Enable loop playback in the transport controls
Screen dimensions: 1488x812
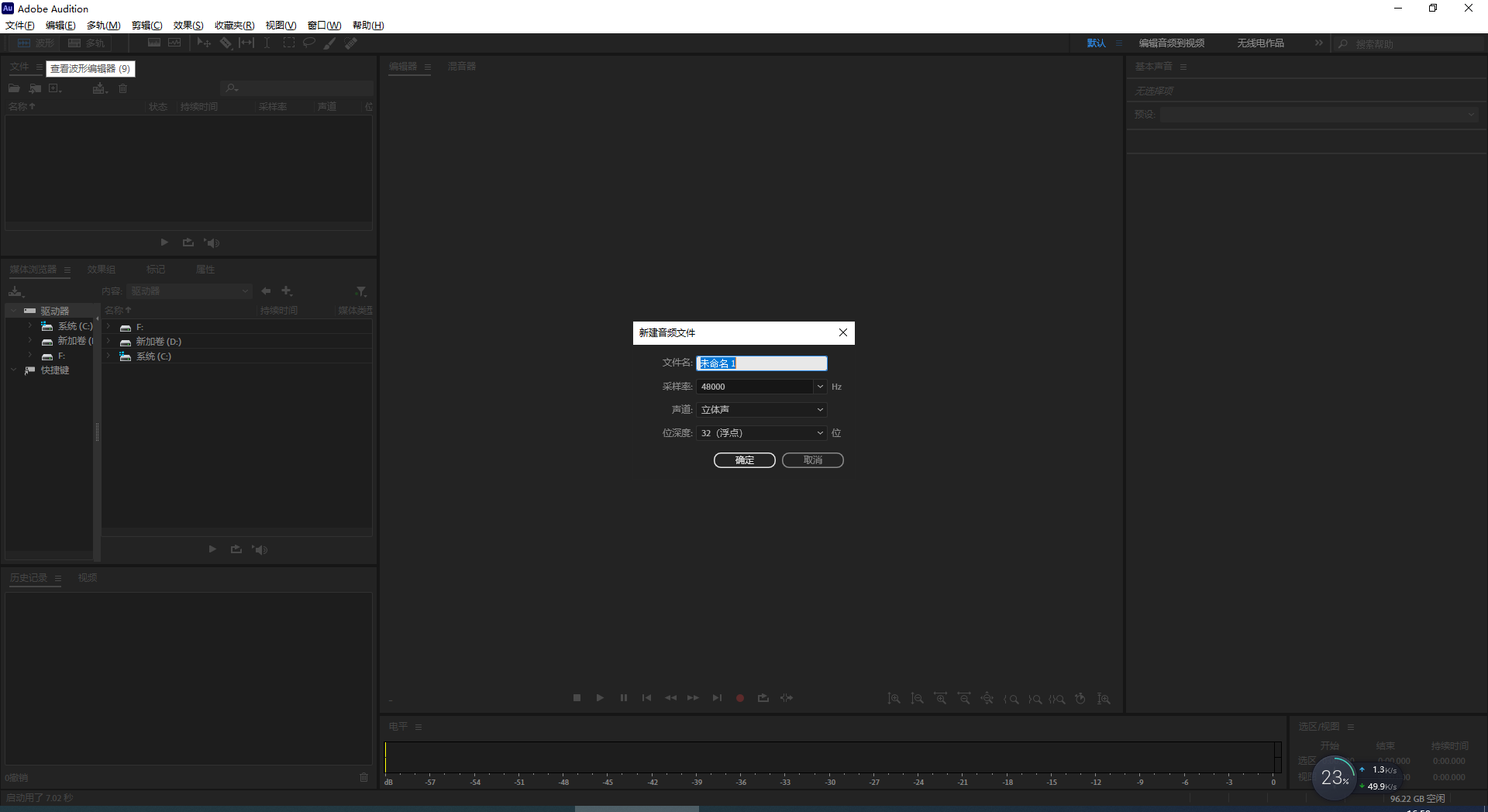tap(763, 698)
